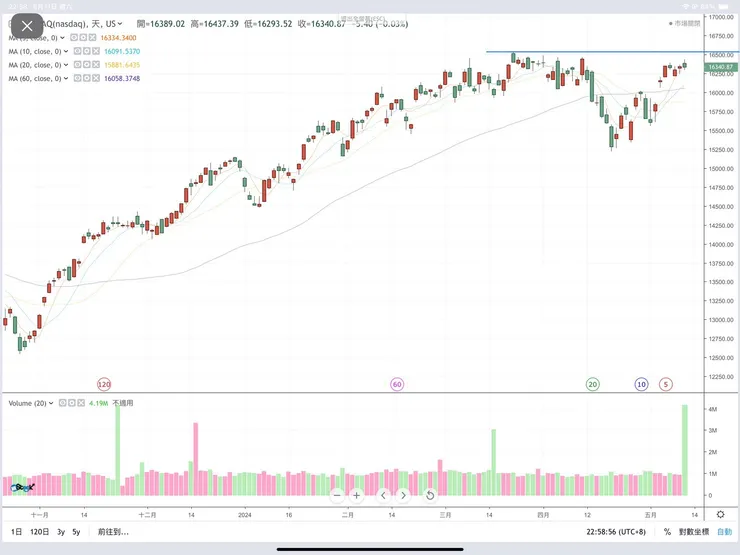This screenshot has width=740, height=555.
Task: Toggle visibility of MA (60, close, 0)
Action: pyautogui.click(x=77, y=78)
